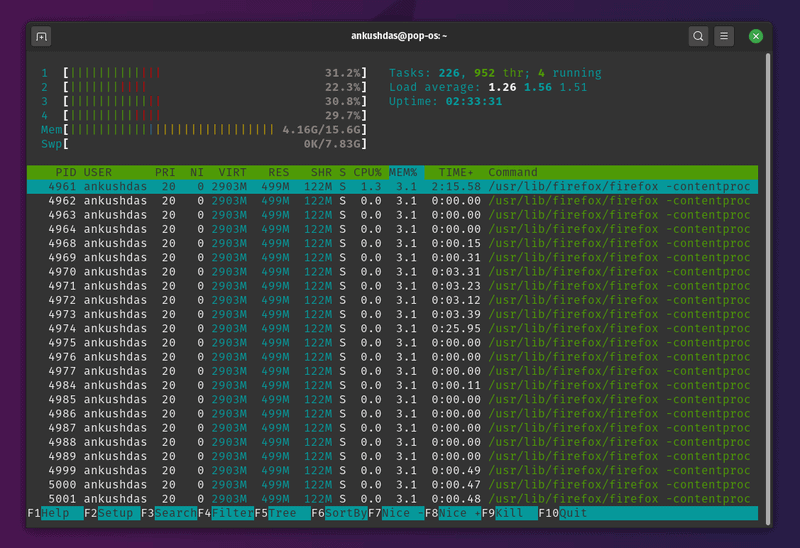Click TIME+ value 0:03.39

pos(456,314)
